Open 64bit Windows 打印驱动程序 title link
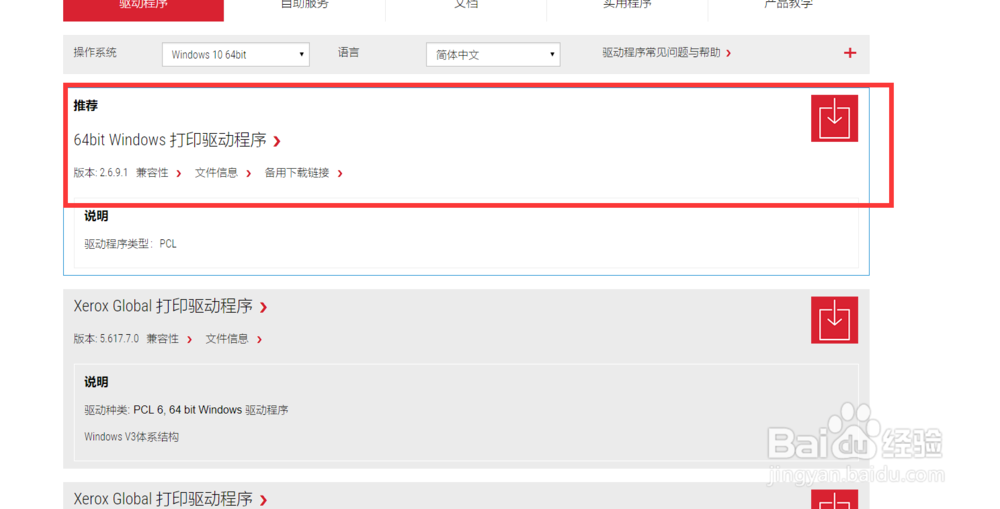The width and height of the screenshot is (1000, 509). [177, 140]
